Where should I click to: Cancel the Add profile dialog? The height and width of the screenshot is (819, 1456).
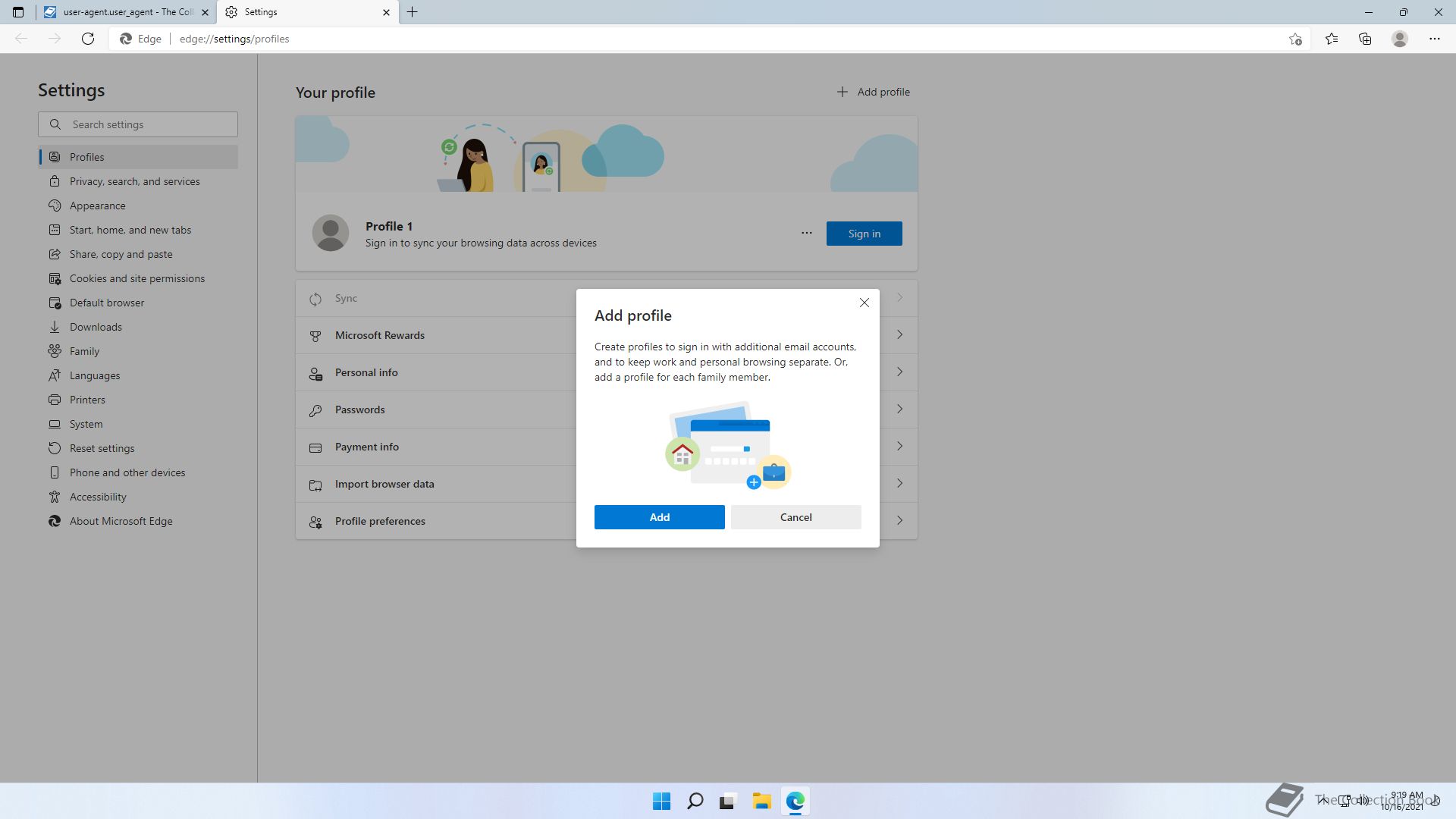pyautogui.click(x=795, y=517)
